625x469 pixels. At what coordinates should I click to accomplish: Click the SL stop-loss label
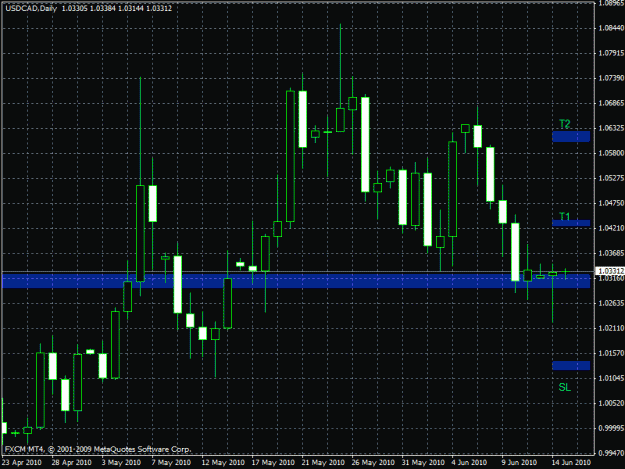click(564, 387)
